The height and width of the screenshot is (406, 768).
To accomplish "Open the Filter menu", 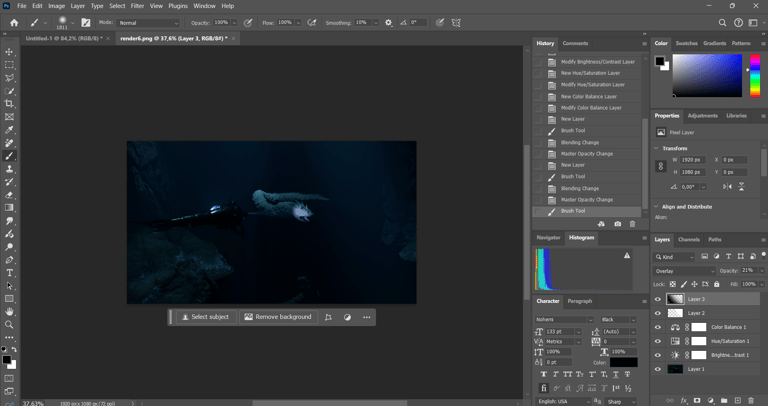I will pyautogui.click(x=137, y=6).
